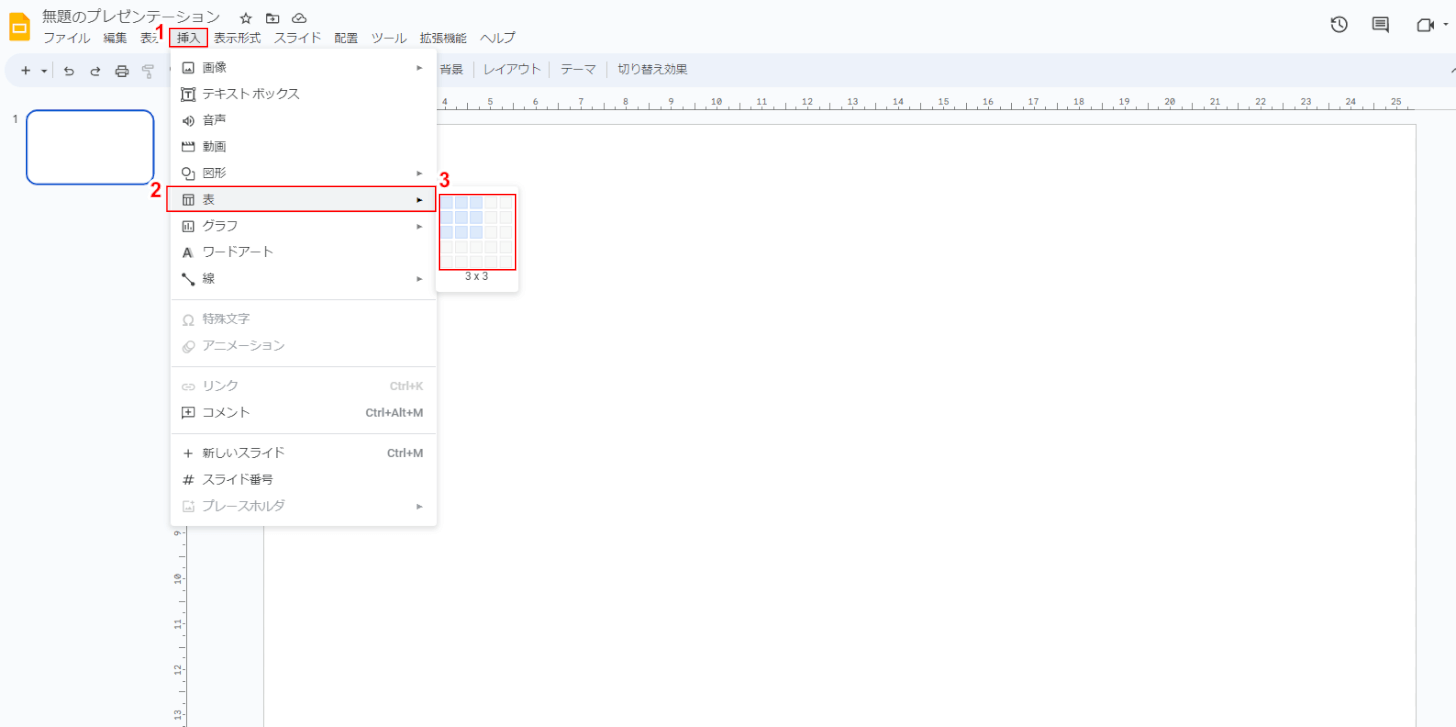Choose 新しいスライド from the insert menu
1456x727 pixels.
[x=303, y=453]
